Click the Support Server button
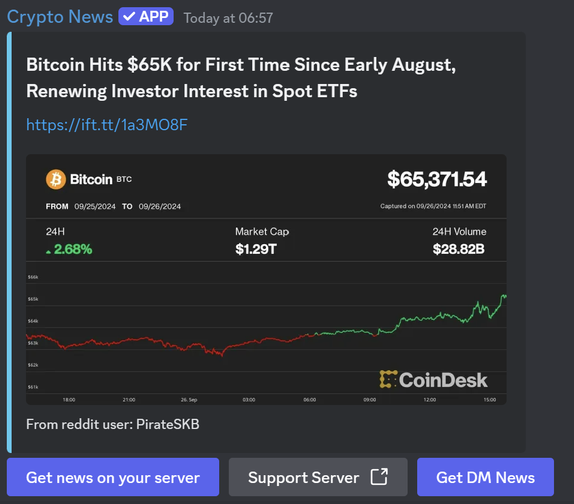The height and width of the screenshot is (504, 574). tap(318, 477)
